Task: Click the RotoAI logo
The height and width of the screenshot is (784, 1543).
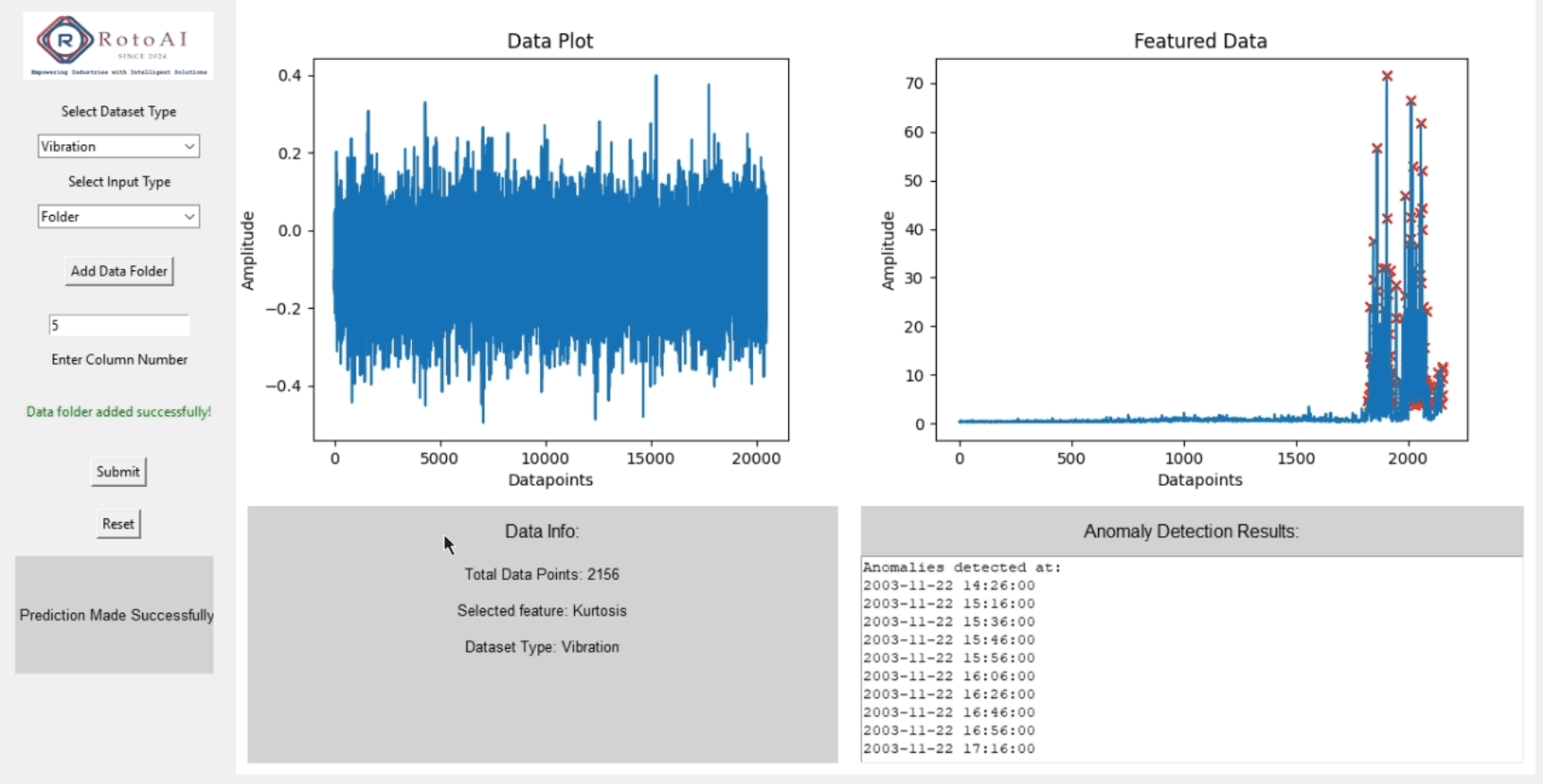Action: [117, 46]
